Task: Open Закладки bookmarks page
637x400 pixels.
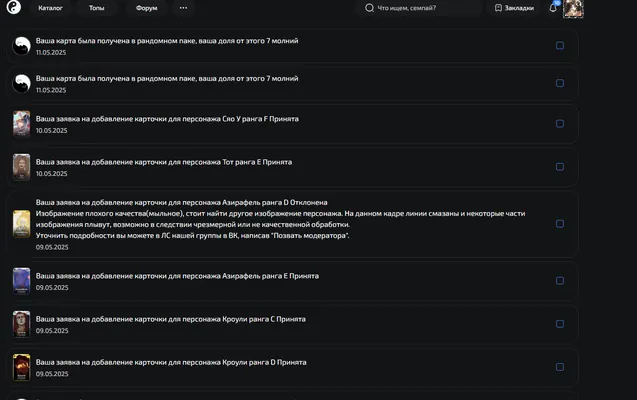Action: tap(514, 8)
